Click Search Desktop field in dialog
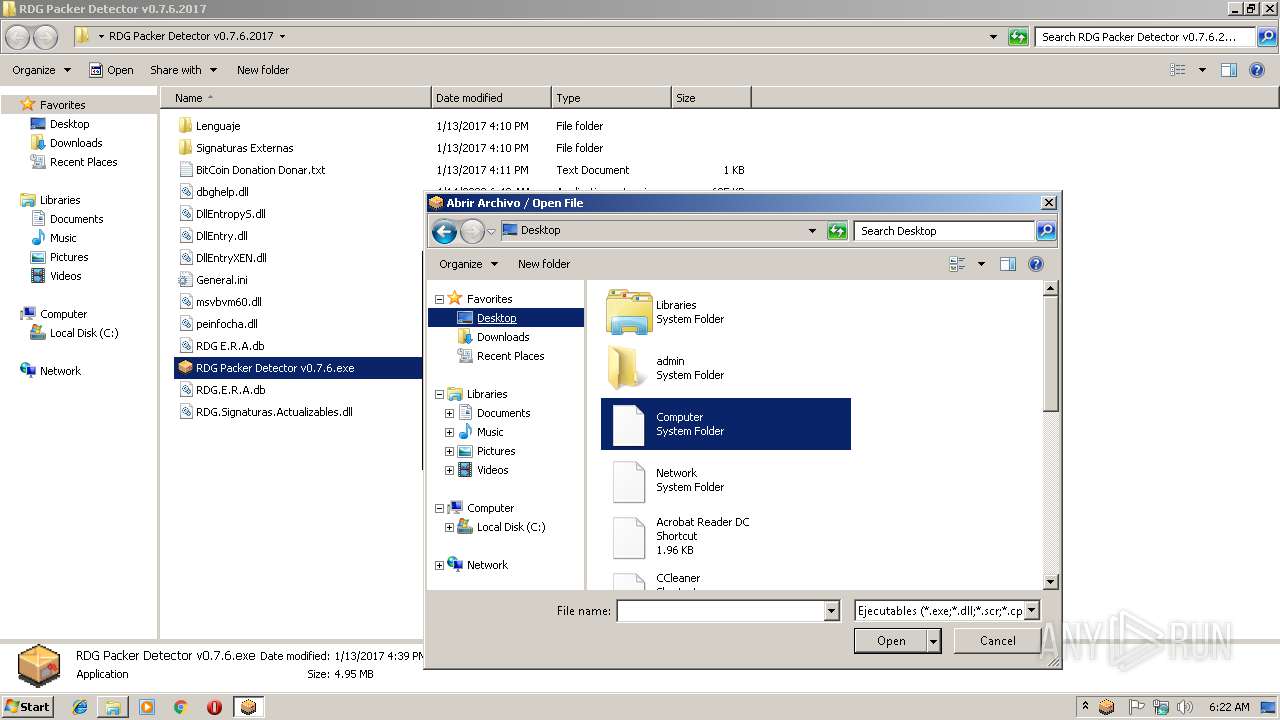Viewport: 1280px width, 720px height. point(944,231)
